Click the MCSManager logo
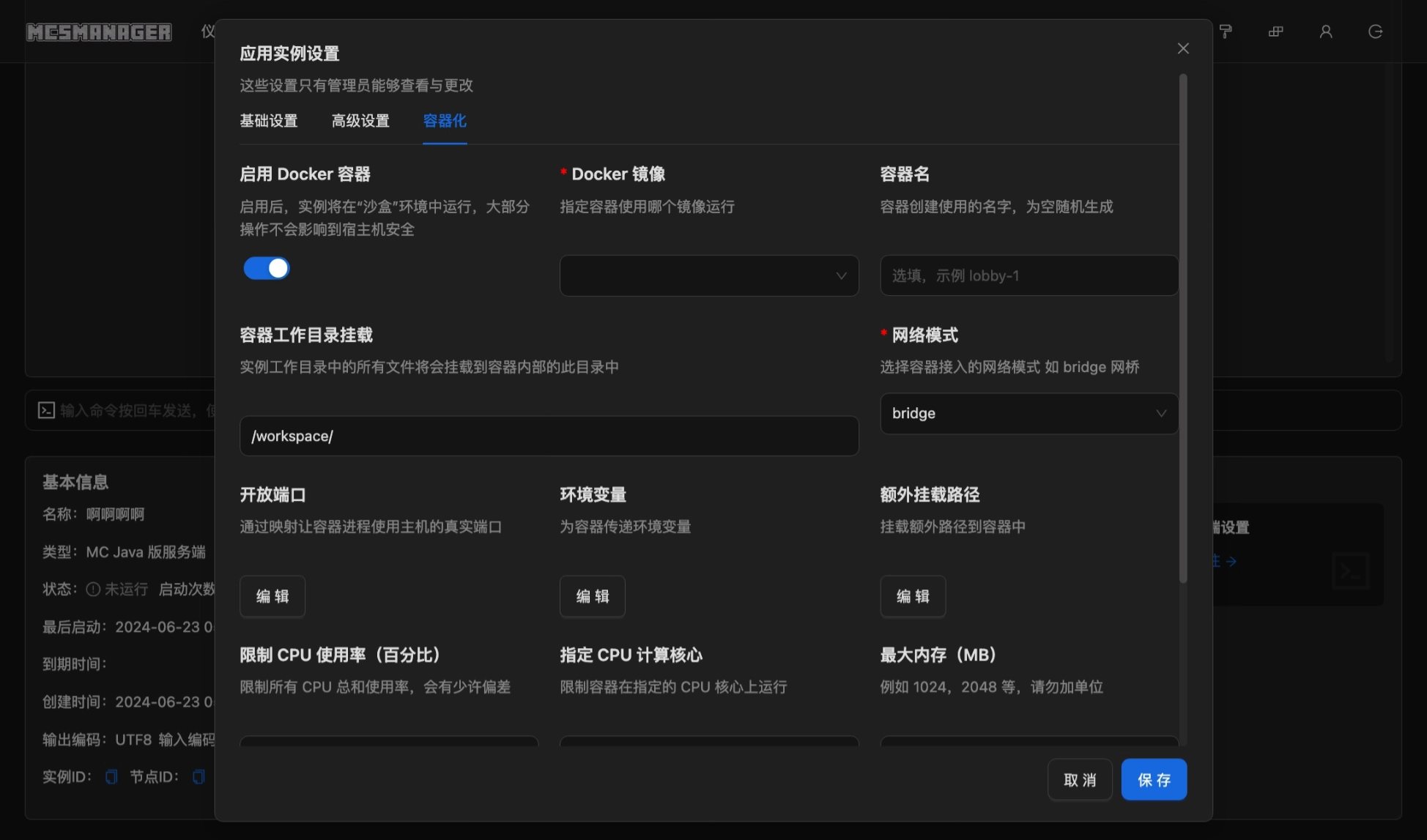The height and width of the screenshot is (840, 1427). coord(99,32)
